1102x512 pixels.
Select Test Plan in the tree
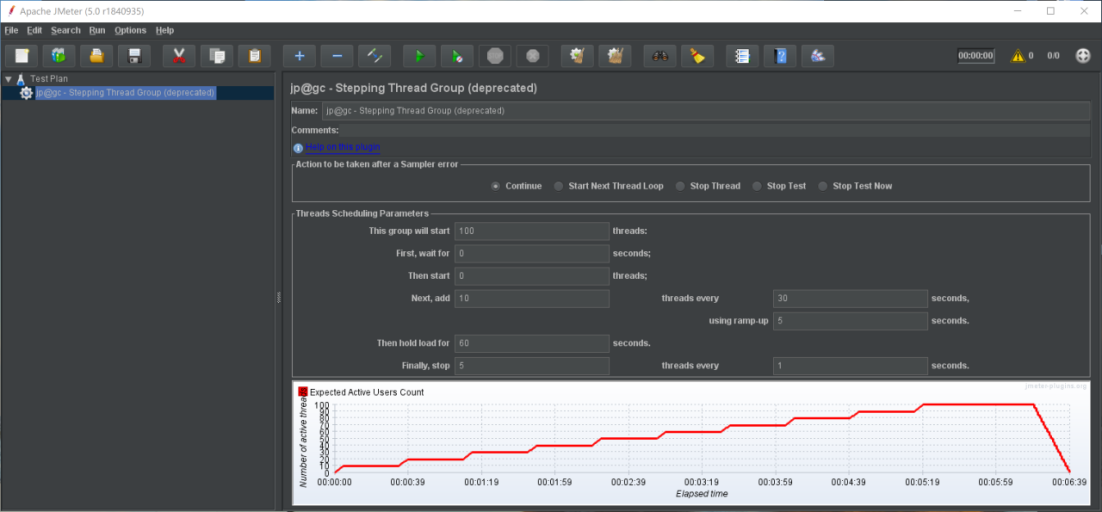48,79
